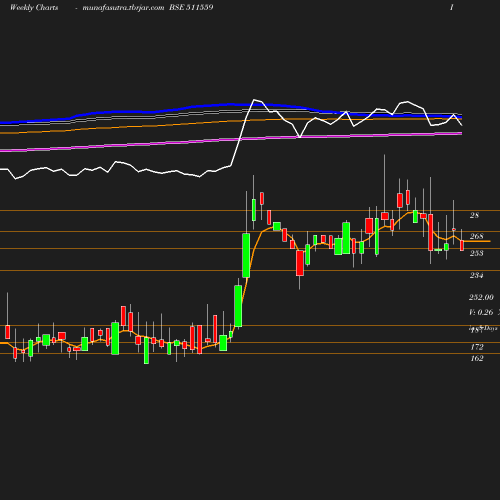Click the 'BSE 511559' symbol label
The image size is (500, 500).
(x=191, y=7)
